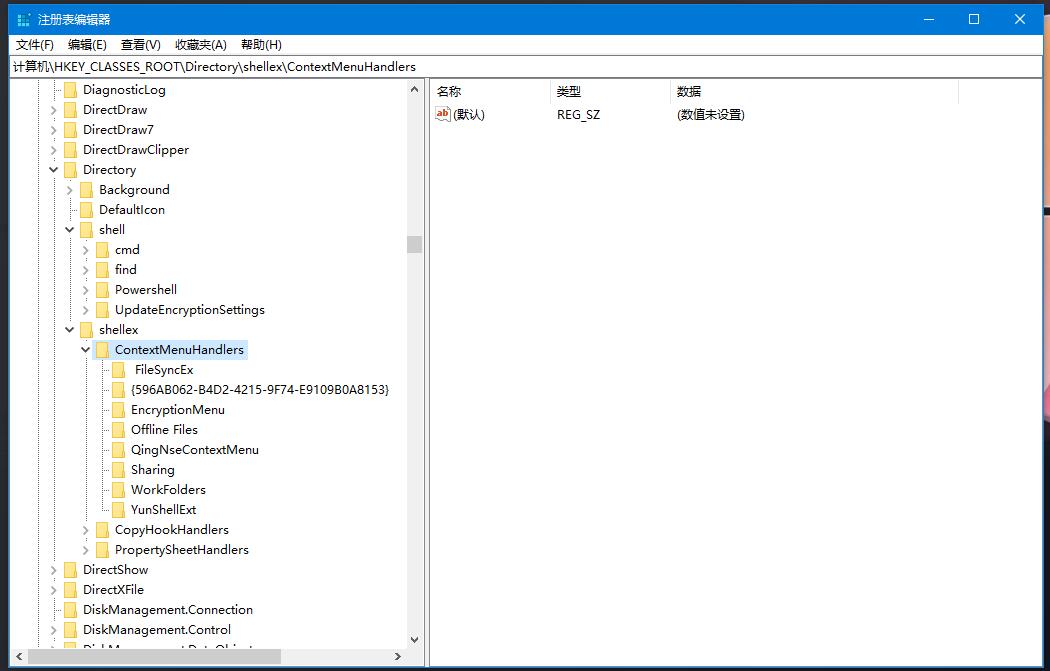Click the string value icon for (默认)
Viewport: 1050px width, 671px height.
coord(443,114)
